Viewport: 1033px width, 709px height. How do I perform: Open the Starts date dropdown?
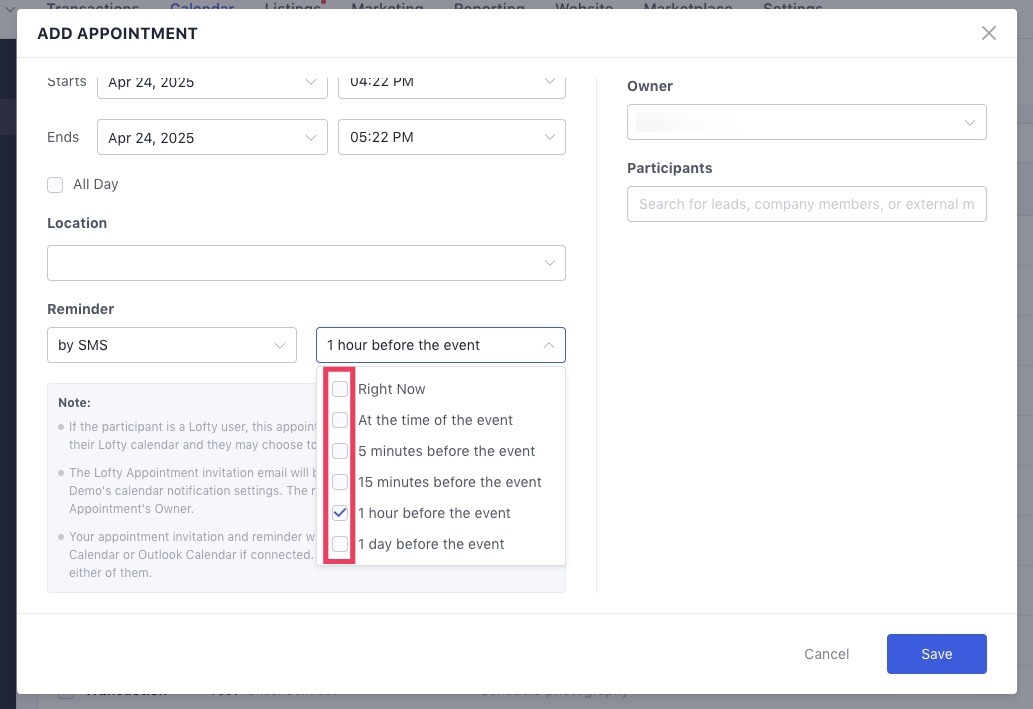[212, 81]
